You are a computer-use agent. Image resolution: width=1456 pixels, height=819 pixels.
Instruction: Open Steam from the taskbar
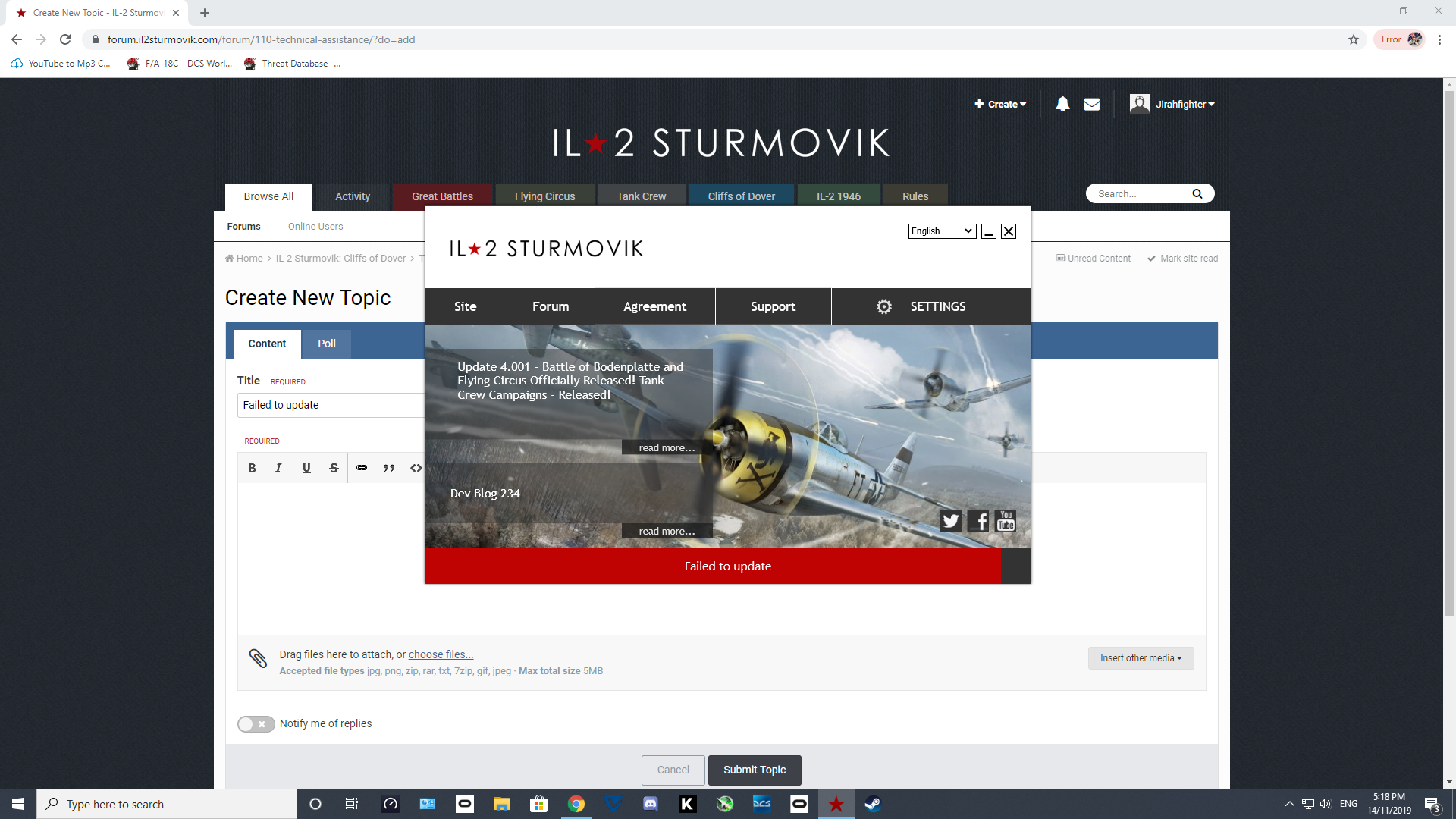point(873,804)
